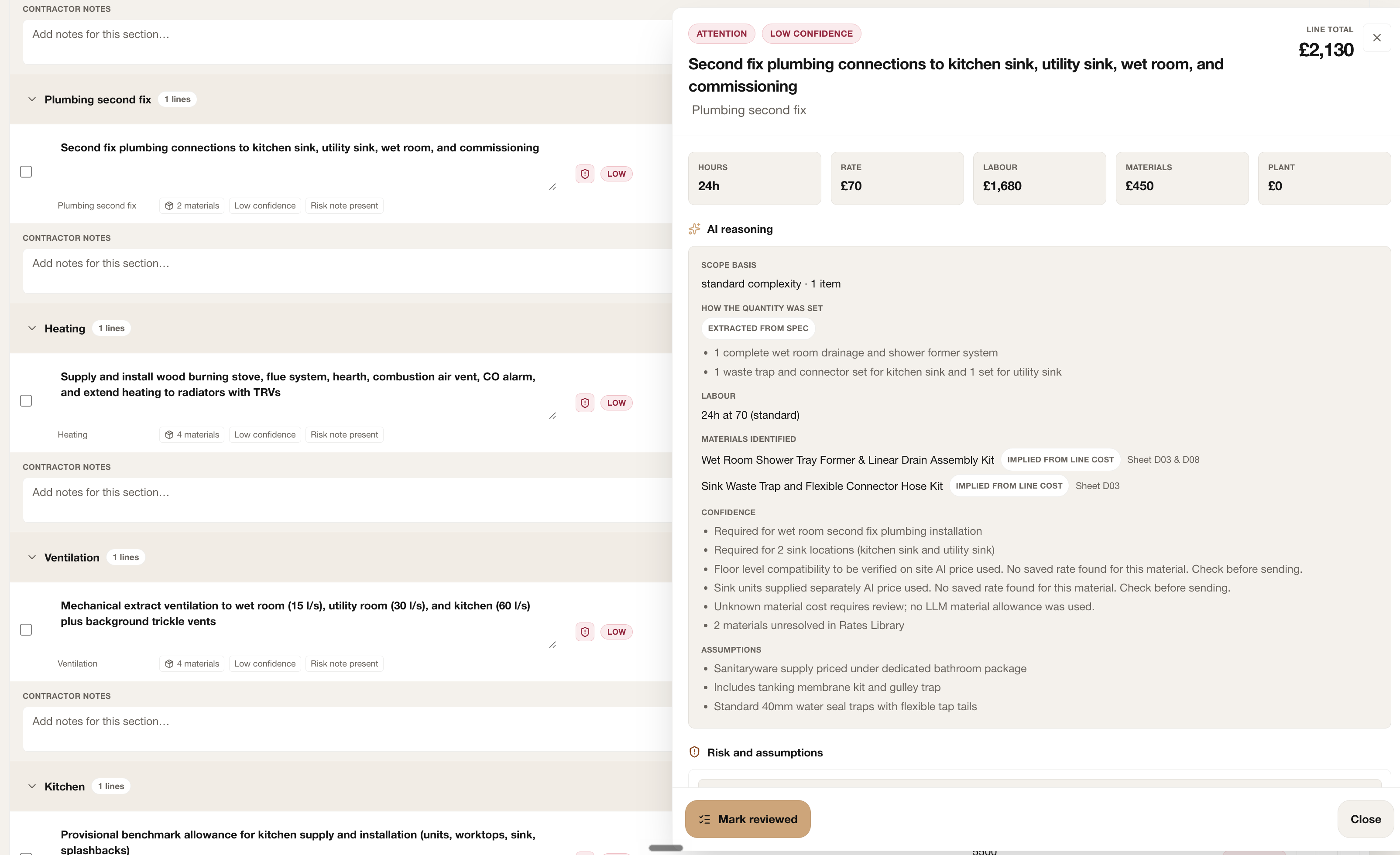Screen dimensions: 1400x855
Task: Click the MATERIALS £450 card
Action: (1182, 178)
